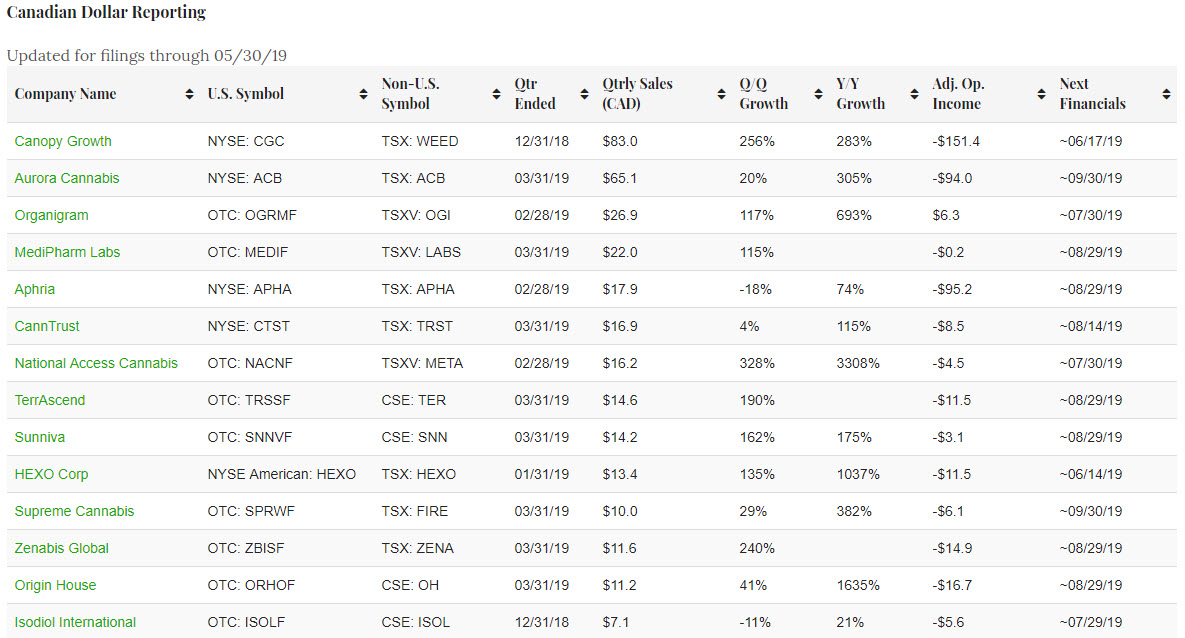Sort by Qtrly Sales (CAD) arrows
The height and width of the screenshot is (638, 1185).
(721, 94)
